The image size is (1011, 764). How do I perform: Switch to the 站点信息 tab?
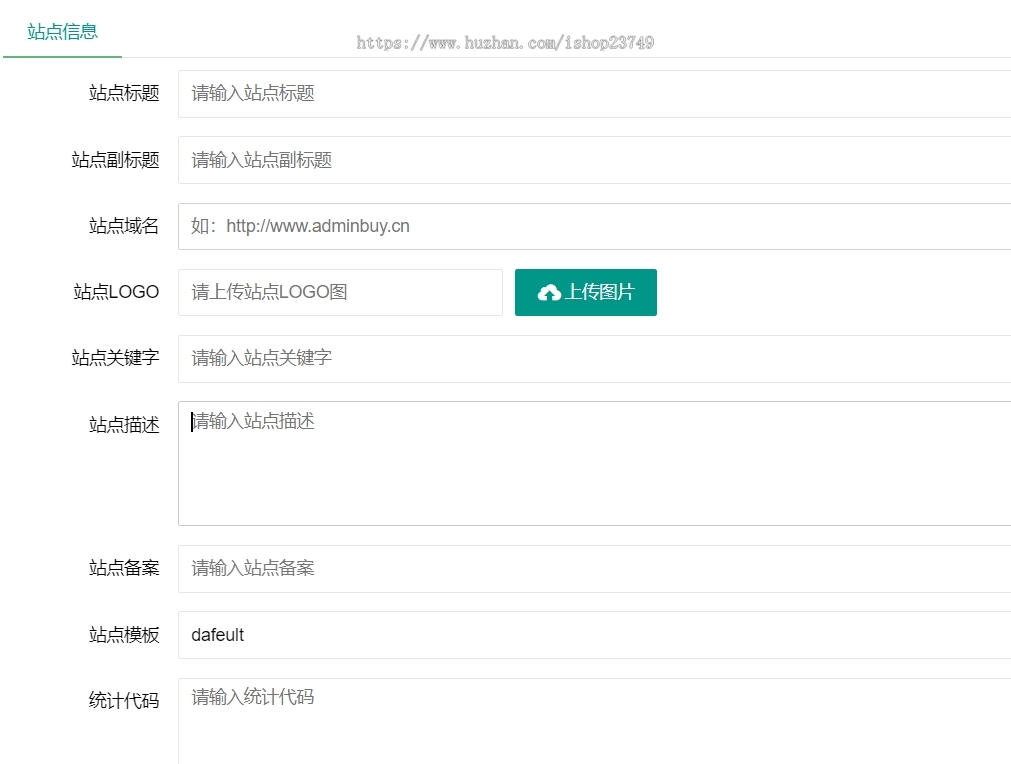(63, 32)
